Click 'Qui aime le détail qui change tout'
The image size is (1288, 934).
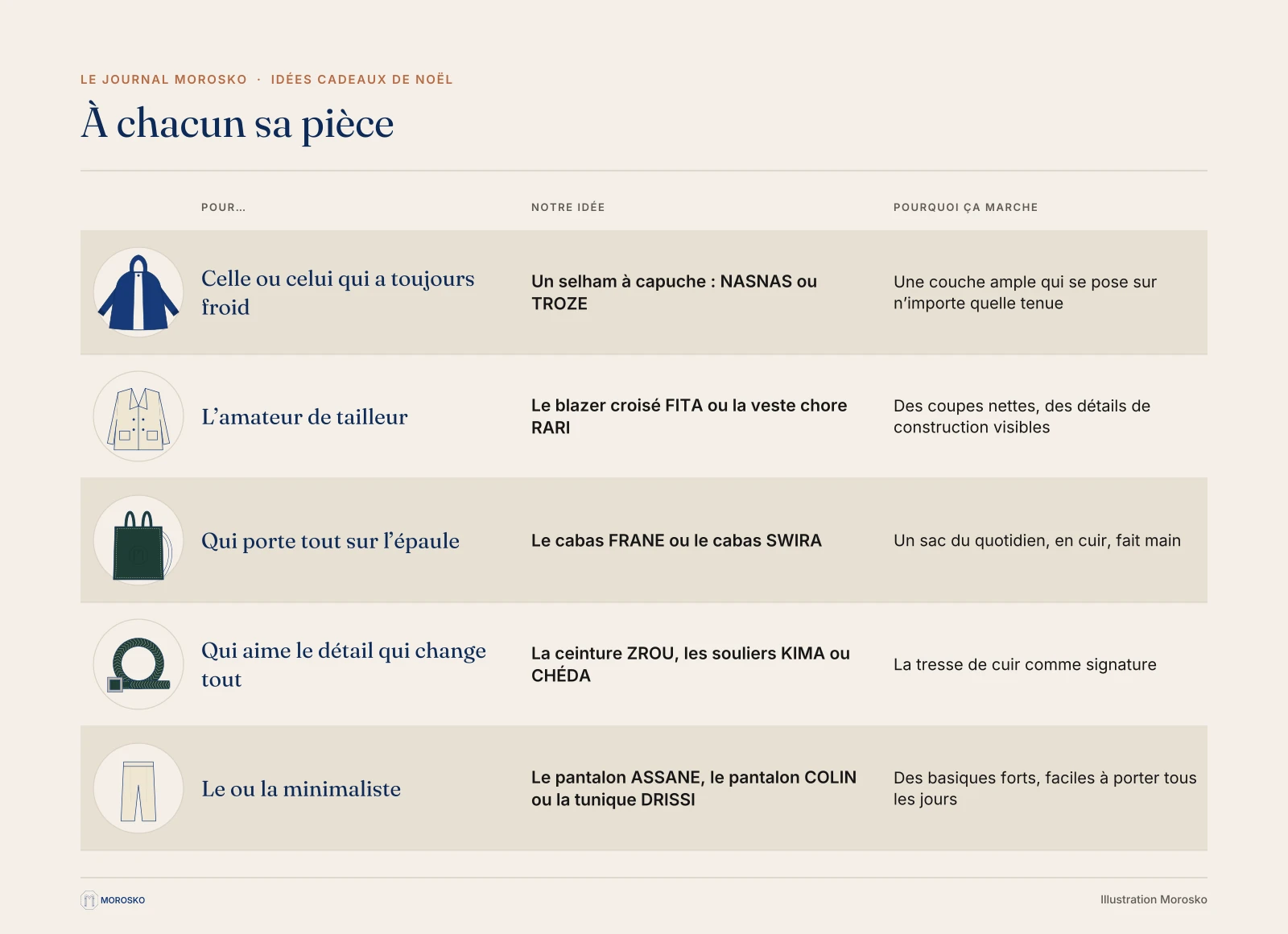coord(344,665)
